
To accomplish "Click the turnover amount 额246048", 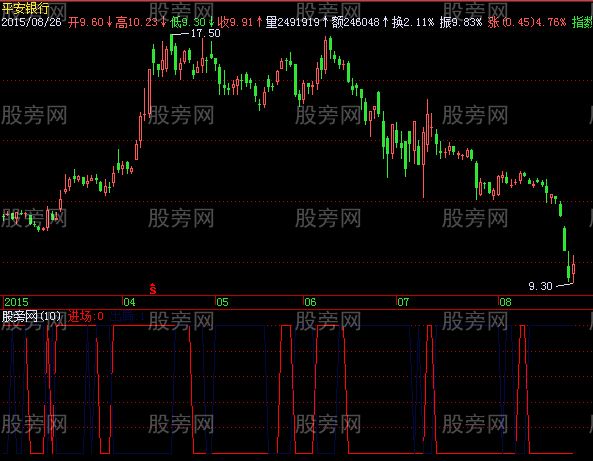I will pyautogui.click(x=355, y=22).
